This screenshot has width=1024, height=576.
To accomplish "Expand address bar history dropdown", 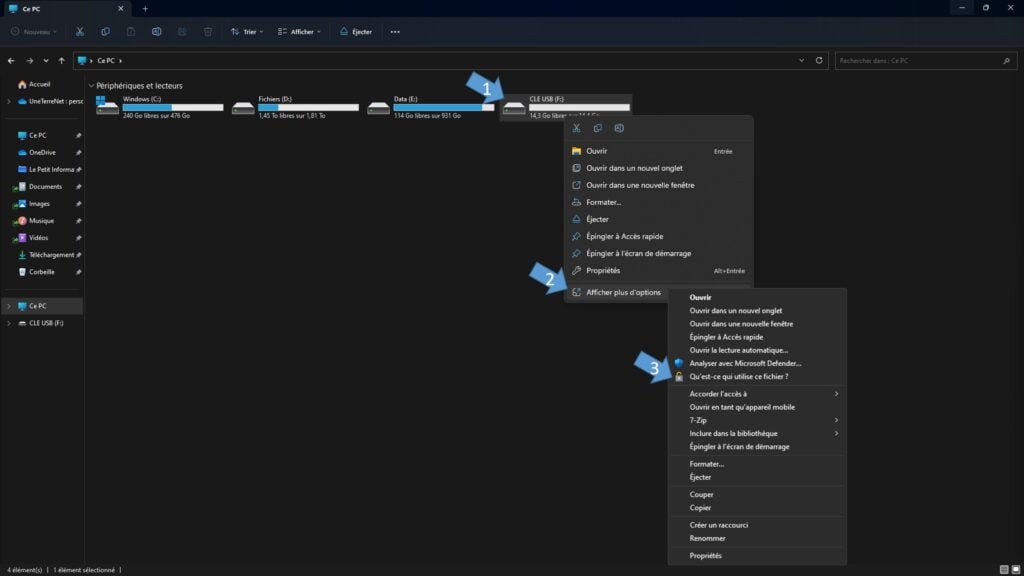I will (x=801, y=60).
